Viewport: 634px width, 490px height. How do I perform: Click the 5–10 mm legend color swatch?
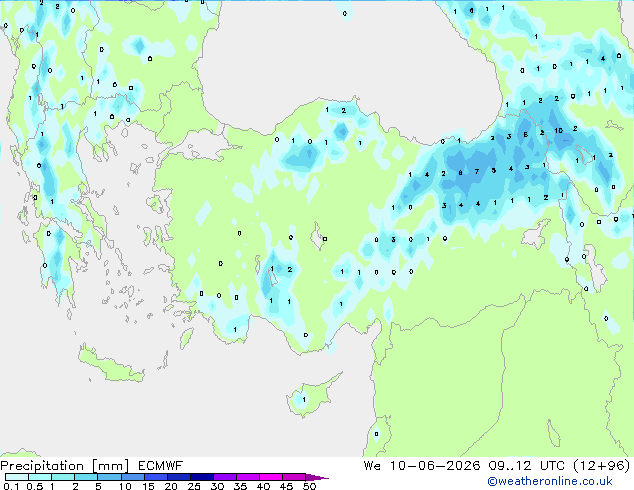109,477
